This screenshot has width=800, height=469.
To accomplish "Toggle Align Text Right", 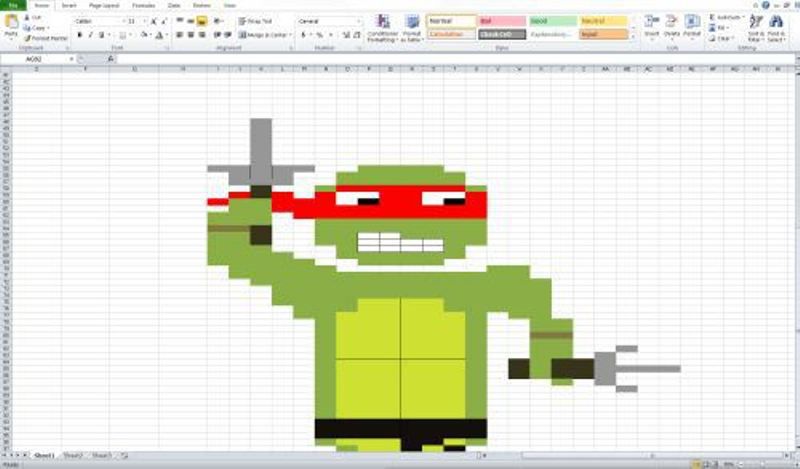I will pos(202,35).
